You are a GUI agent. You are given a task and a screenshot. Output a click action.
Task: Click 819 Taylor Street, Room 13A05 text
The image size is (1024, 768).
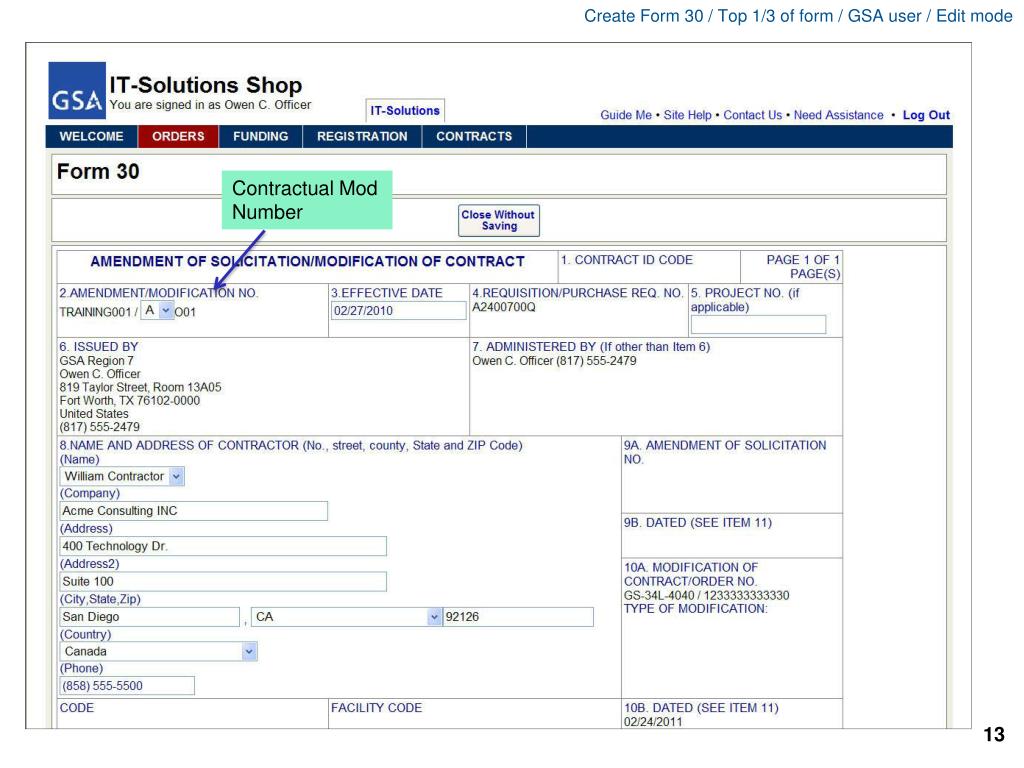pyautogui.click(x=140, y=387)
